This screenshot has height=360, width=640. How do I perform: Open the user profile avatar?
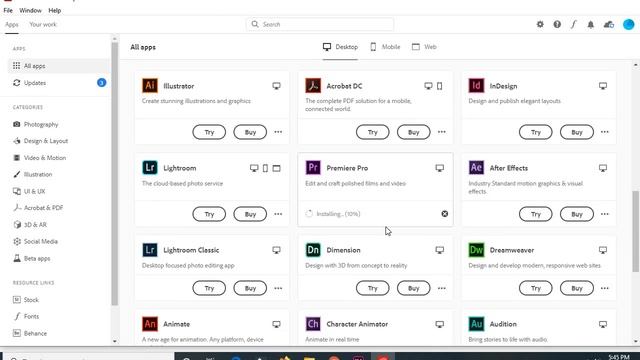629,24
